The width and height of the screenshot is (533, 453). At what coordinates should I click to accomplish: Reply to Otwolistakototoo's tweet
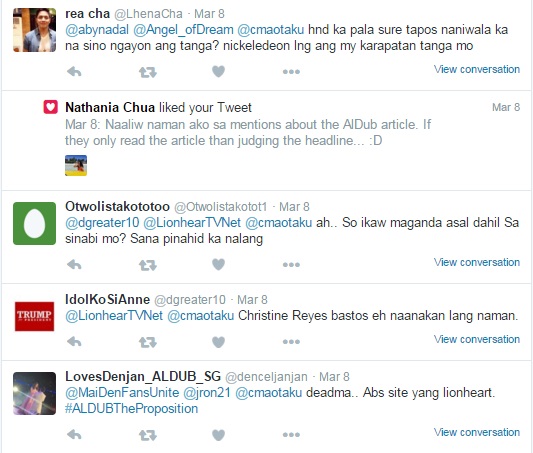pyautogui.click(x=74, y=265)
